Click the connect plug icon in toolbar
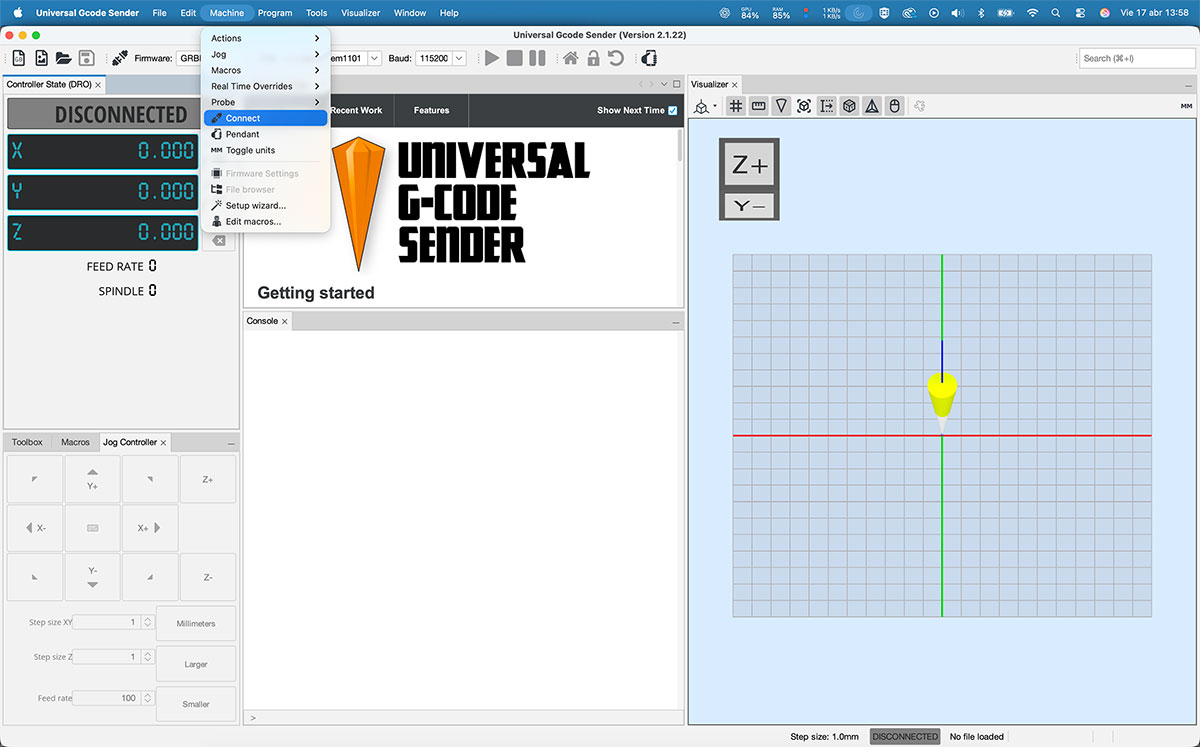Viewport: 1200px width, 747px height. click(119, 58)
